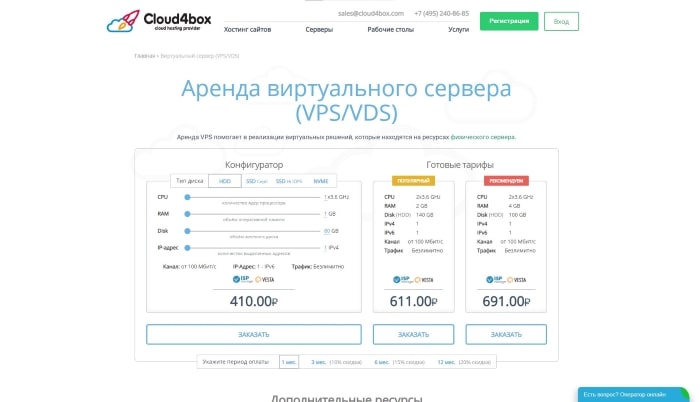Click ISPmanager logo in the 691.00 tariff
This screenshot has height=402, width=700.
pyautogui.click(x=495, y=280)
